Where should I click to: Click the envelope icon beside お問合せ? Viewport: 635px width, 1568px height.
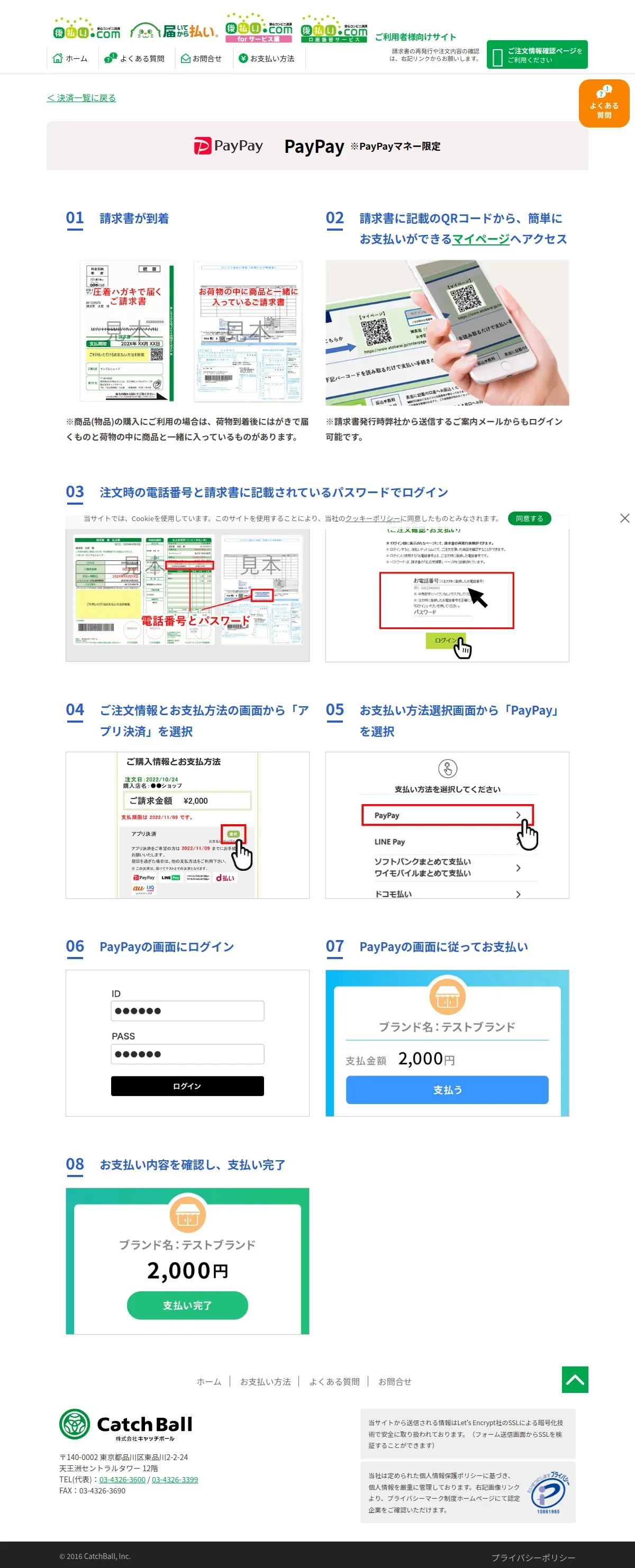[186, 58]
